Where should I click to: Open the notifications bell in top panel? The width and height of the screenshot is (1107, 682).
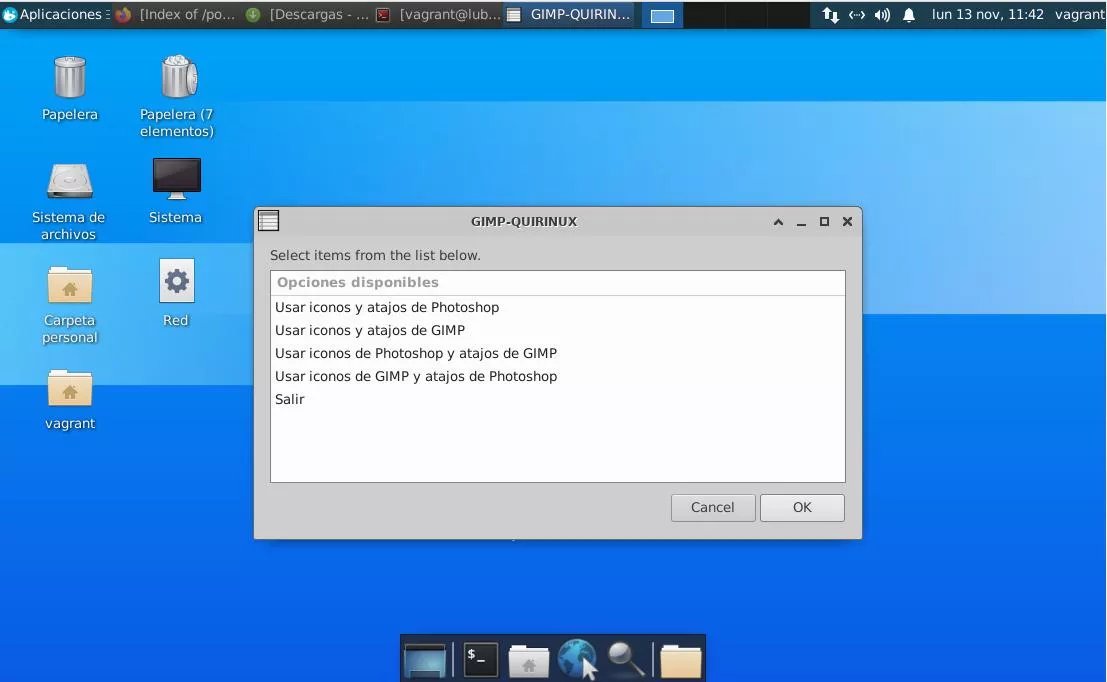(909, 15)
